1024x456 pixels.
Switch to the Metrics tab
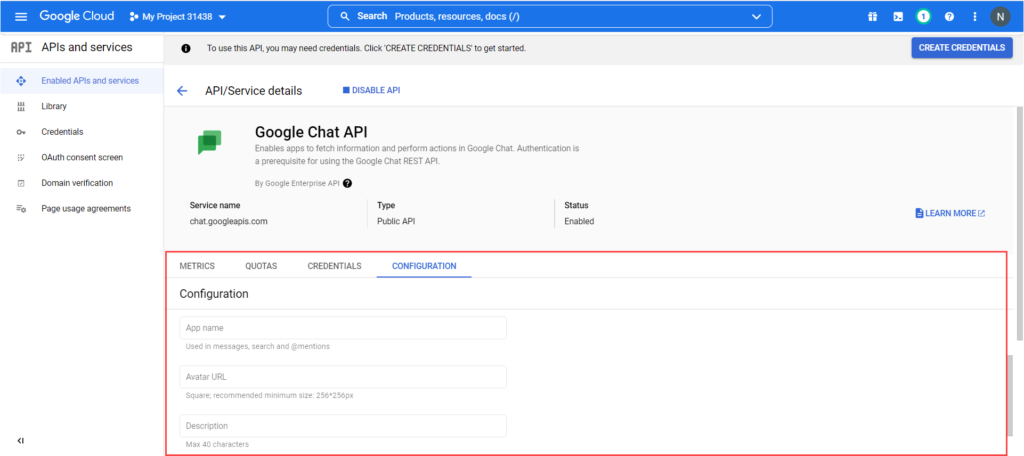(x=197, y=266)
